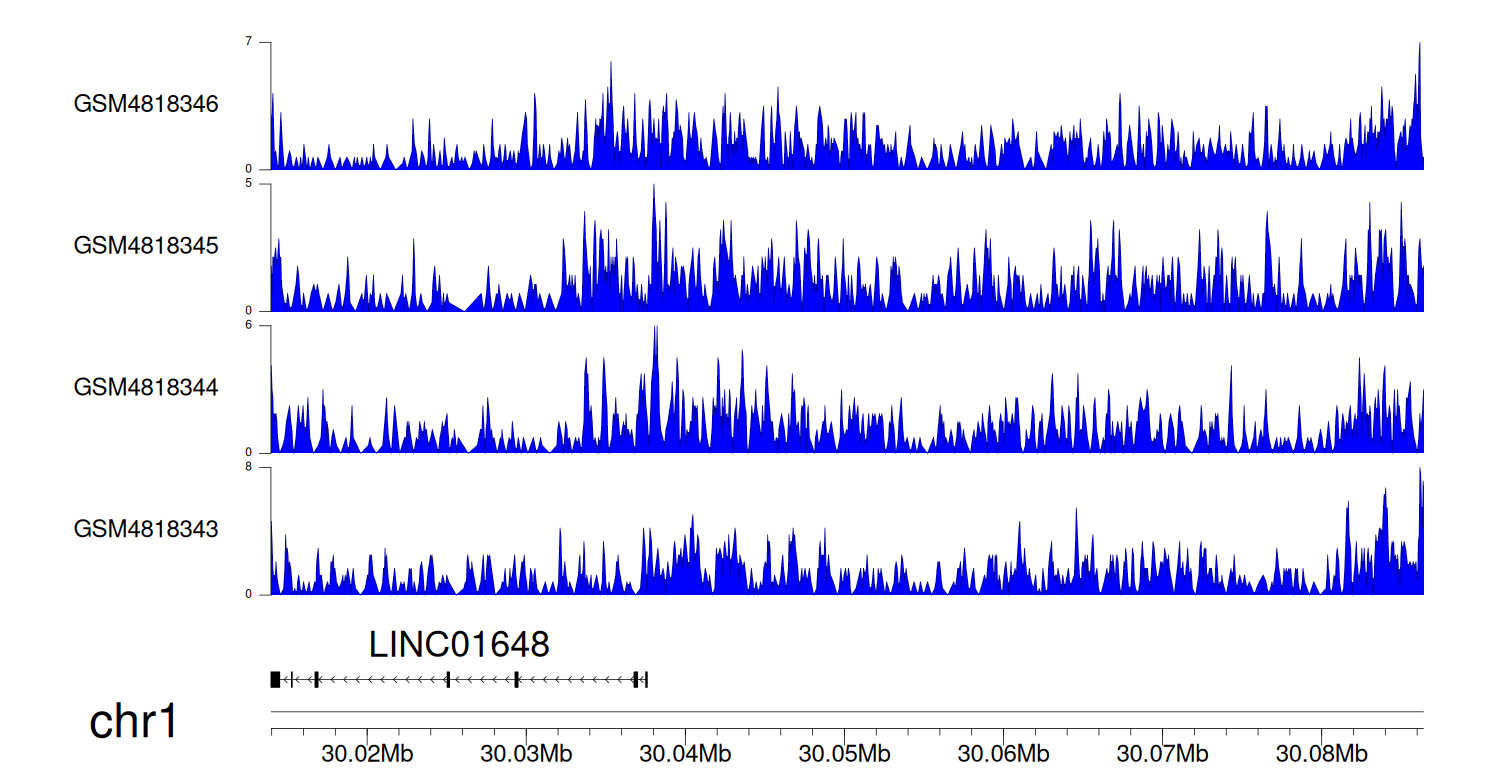Click the 30.07Mb axis tick label
The image size is (1500, 780).
pos(1162,753)
